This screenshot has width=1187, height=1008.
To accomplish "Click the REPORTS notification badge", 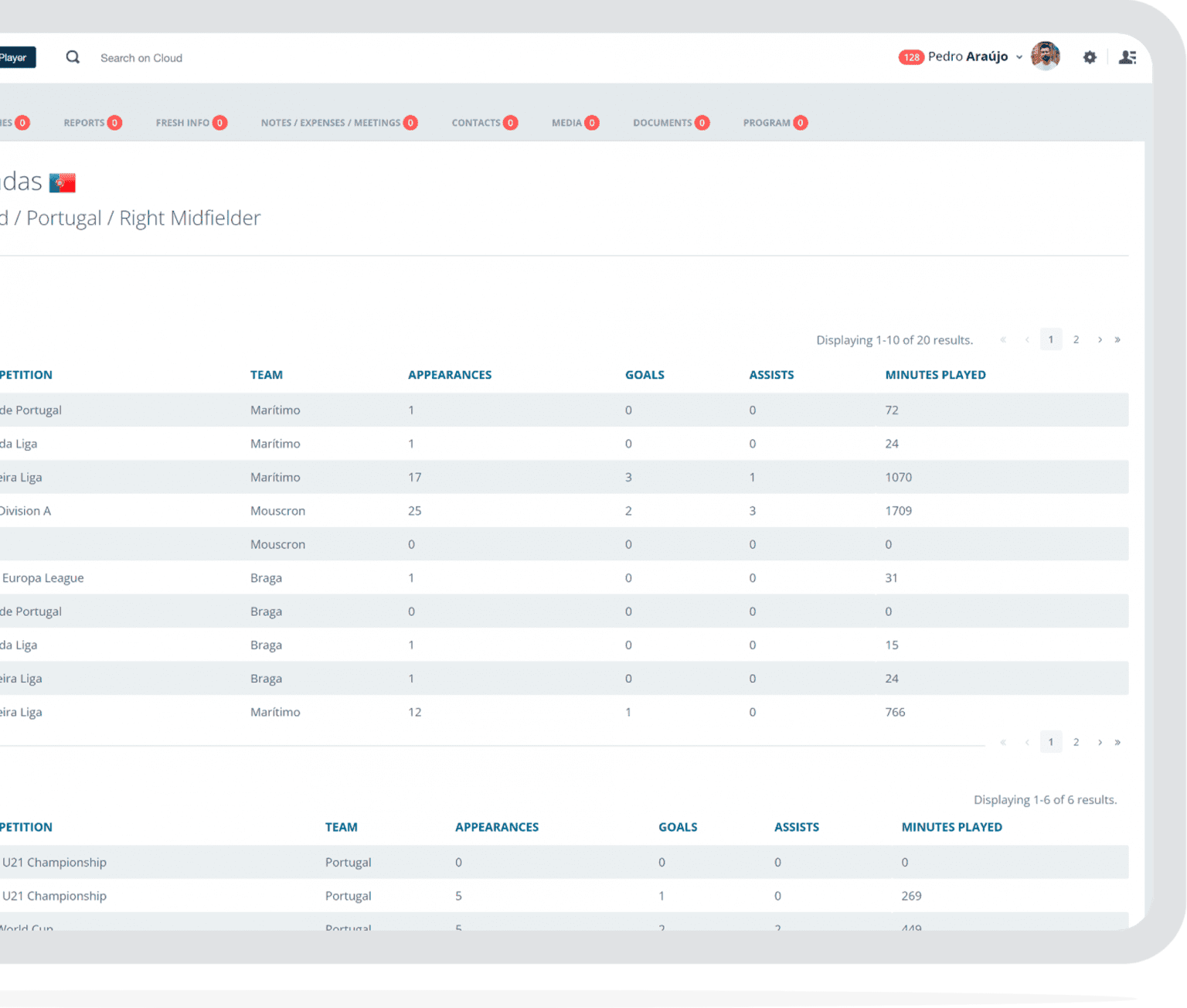I will 114,122.
